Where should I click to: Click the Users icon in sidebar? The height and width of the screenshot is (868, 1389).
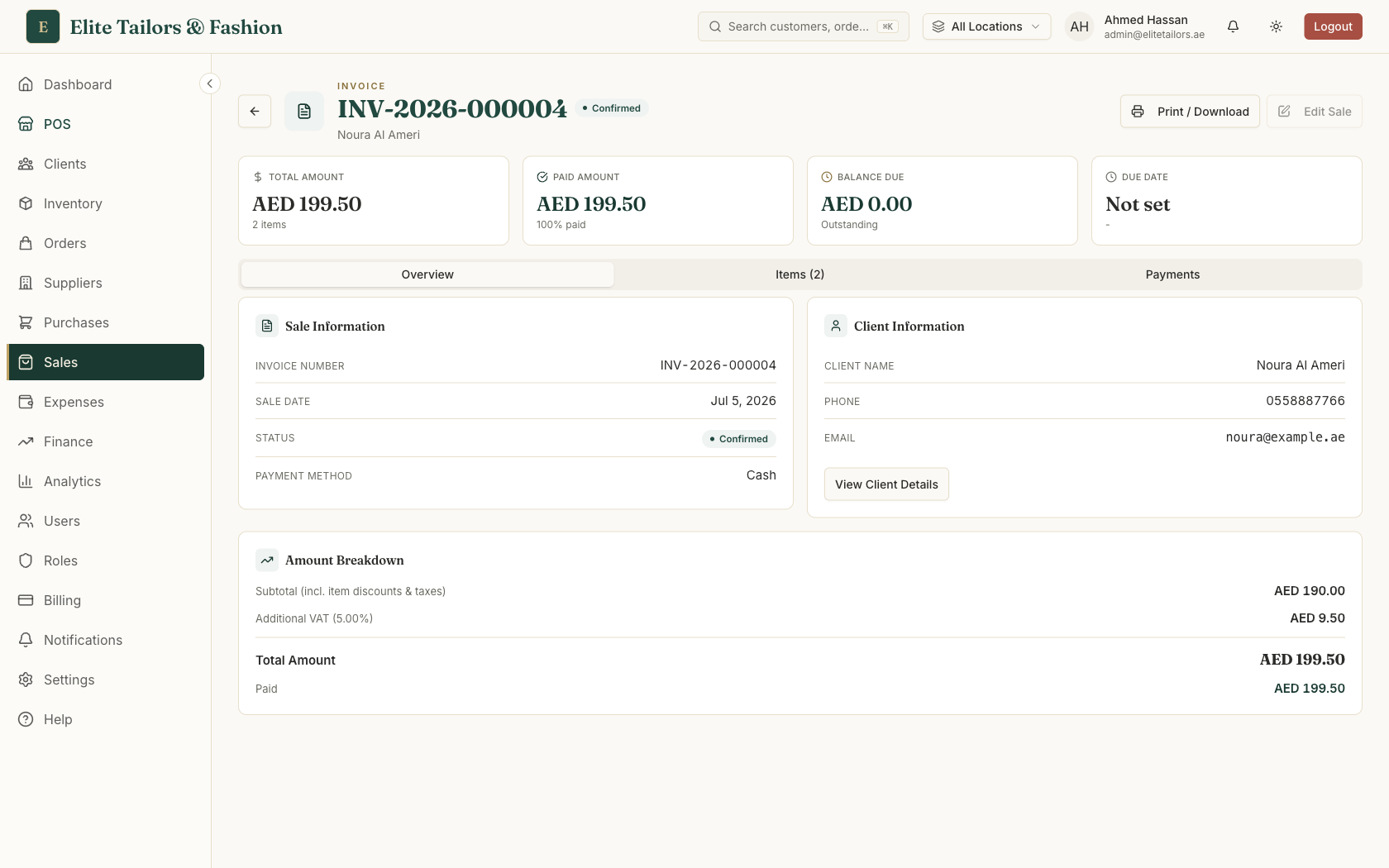(26, 521)
